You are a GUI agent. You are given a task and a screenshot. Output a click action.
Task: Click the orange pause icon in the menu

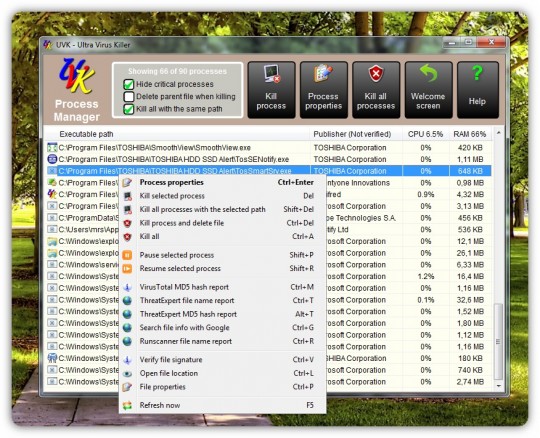point(127,255)
